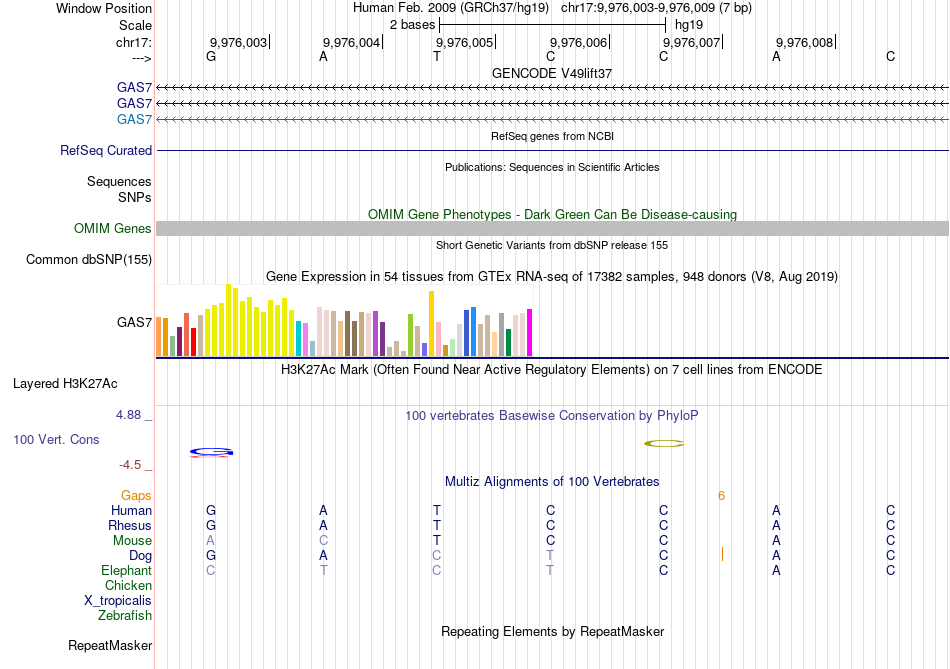The width and height of the screenshot is (950, 669).
Task: Select the SNPs track label
Action: point(135,197)
